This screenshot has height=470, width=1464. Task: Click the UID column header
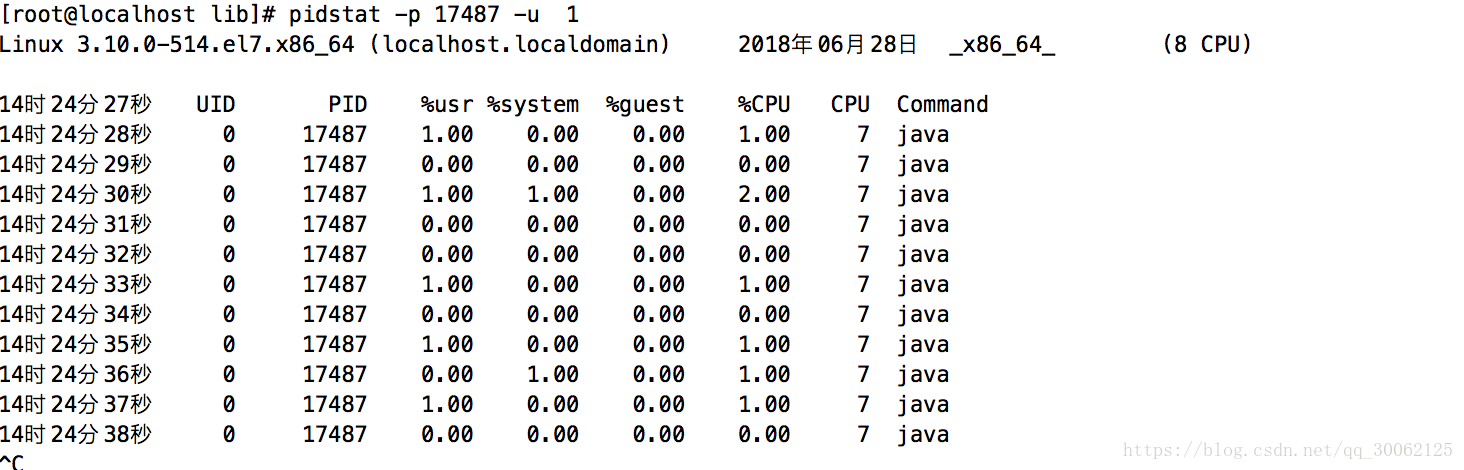pyautogui.click(x=215, y=105)
